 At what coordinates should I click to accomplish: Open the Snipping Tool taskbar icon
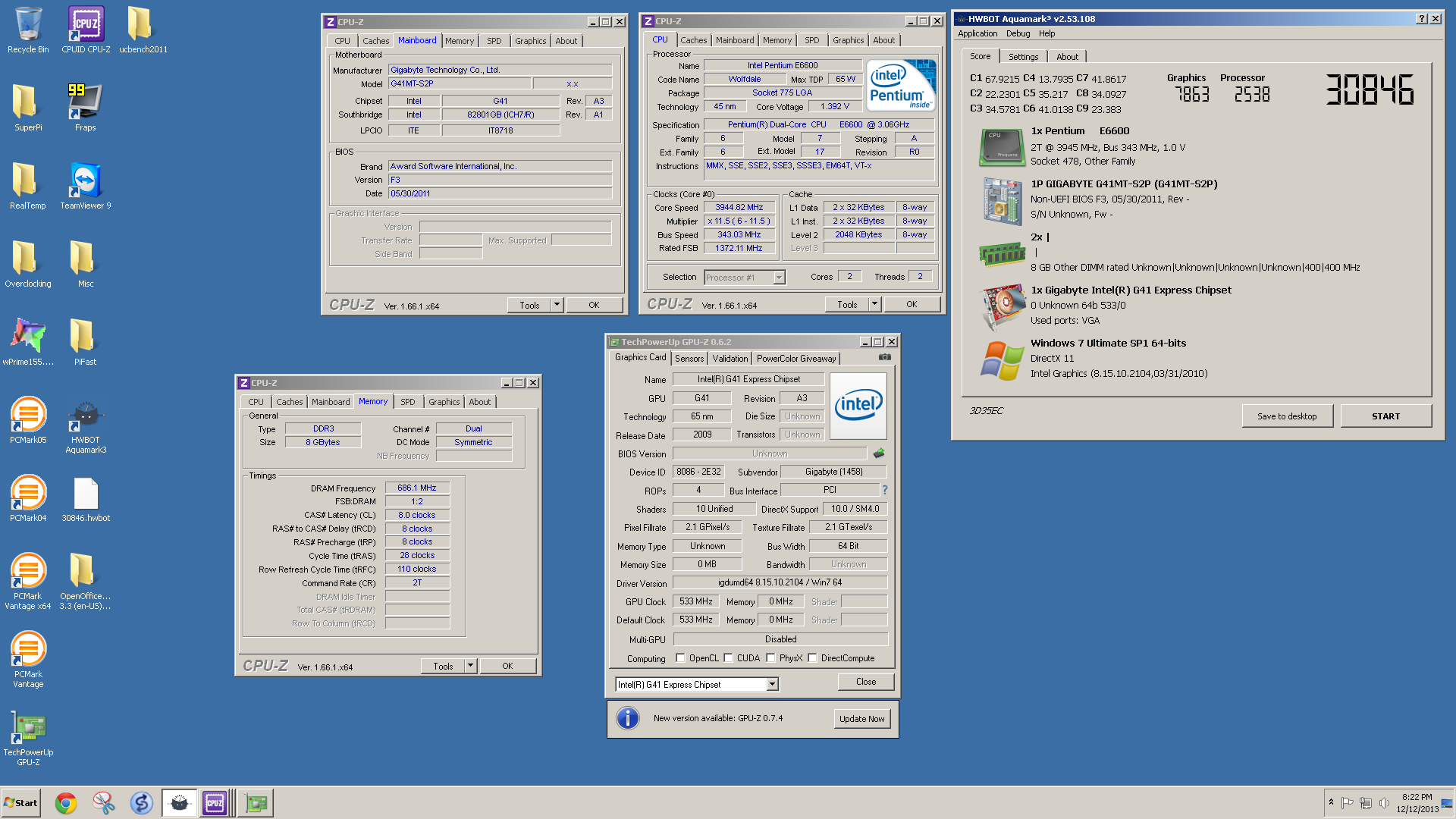103,803
